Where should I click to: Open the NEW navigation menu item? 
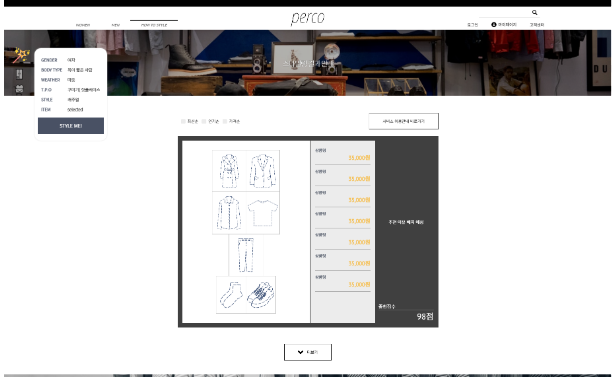(x=116, y=25)
